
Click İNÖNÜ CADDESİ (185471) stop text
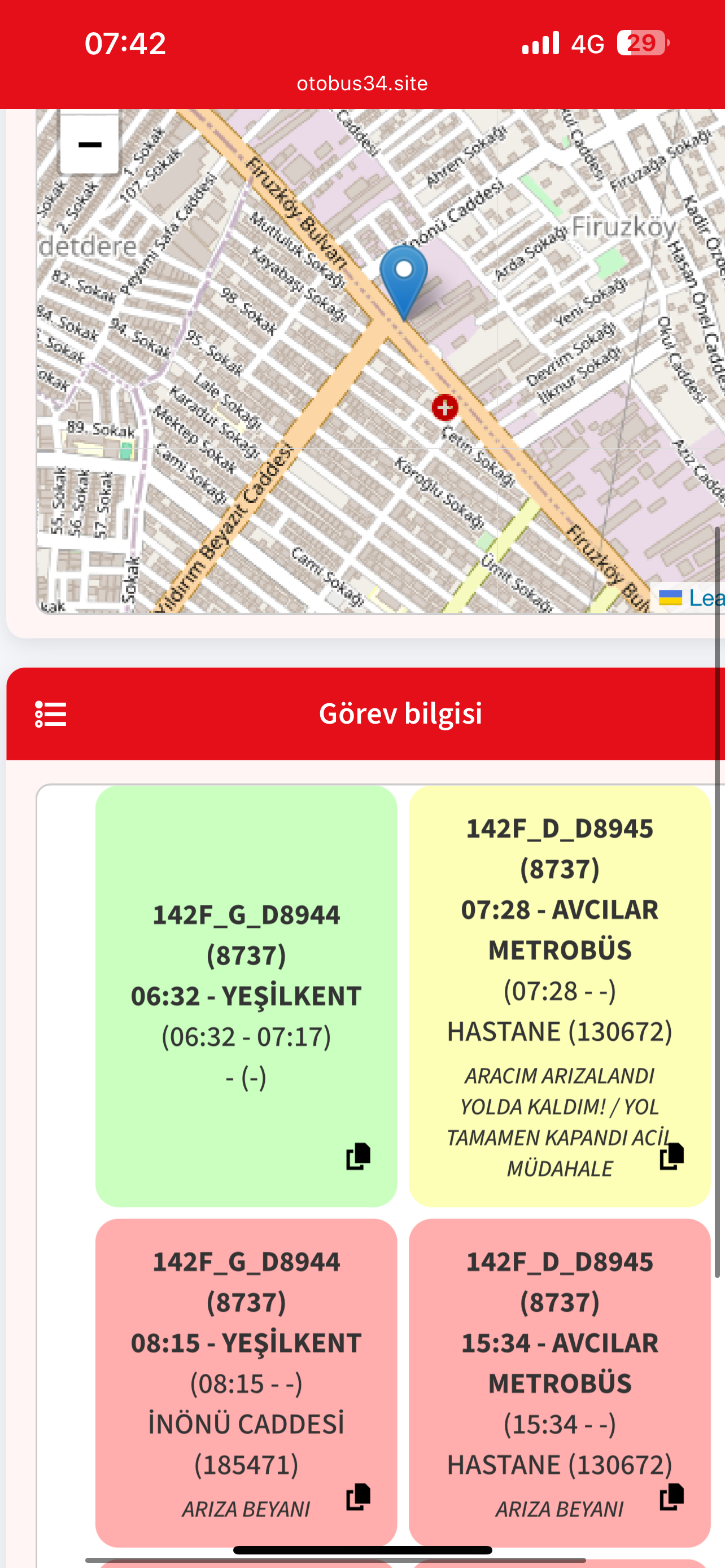247,1444
